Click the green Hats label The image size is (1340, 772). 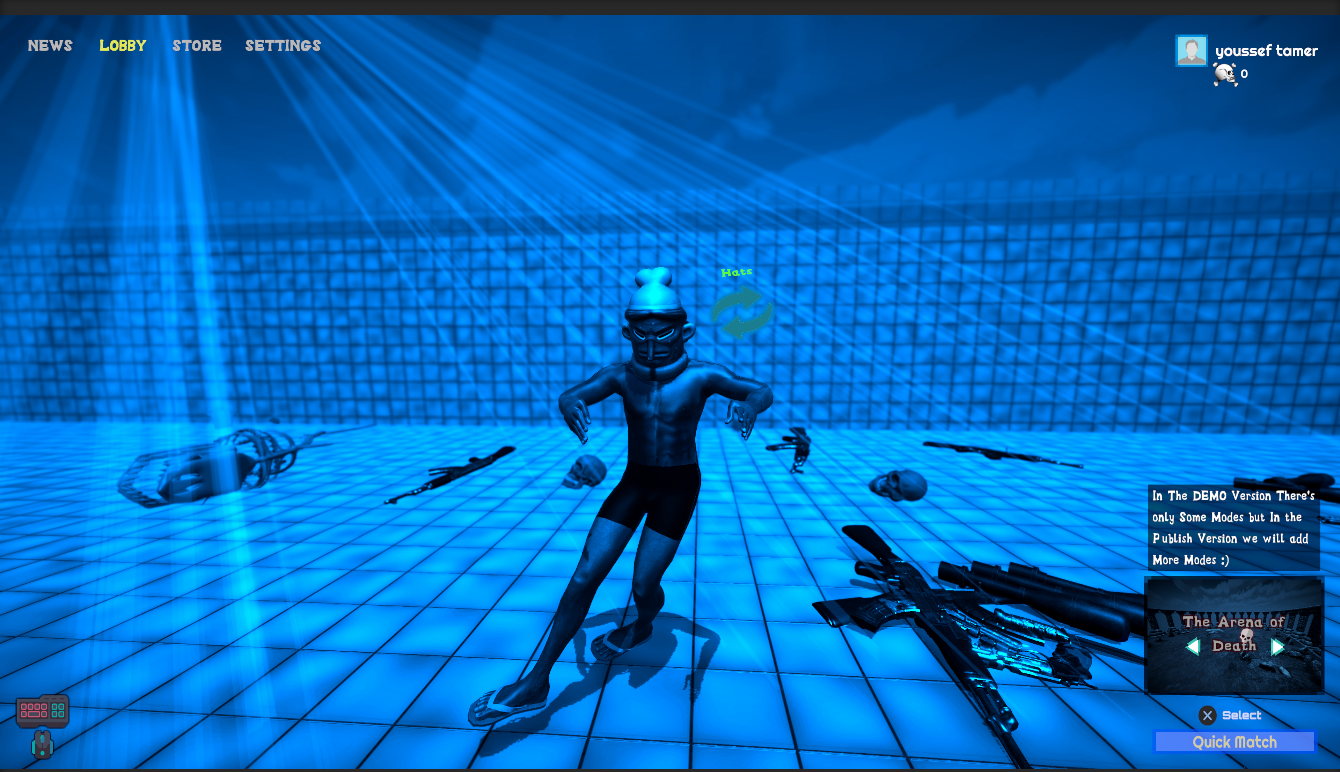(x=736, y=272)
